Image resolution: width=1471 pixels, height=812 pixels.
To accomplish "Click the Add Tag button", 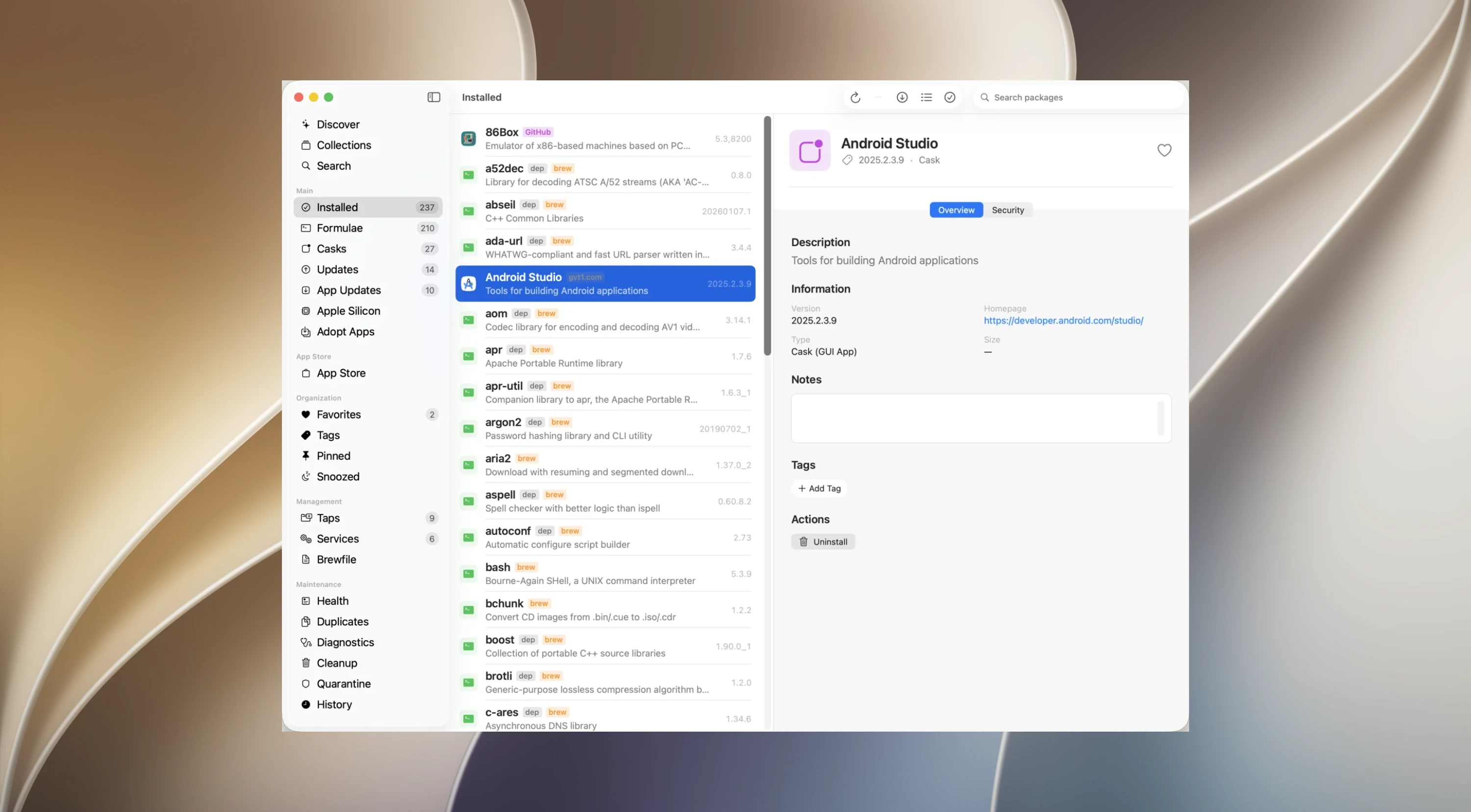I will coord(819,489).
